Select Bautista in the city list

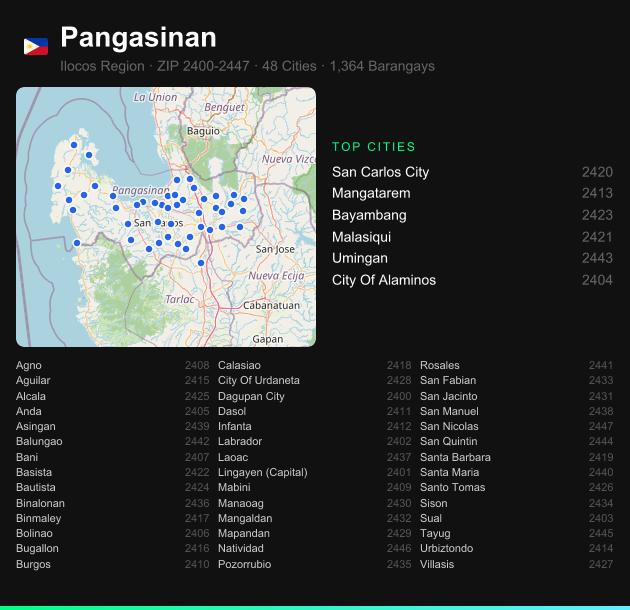coord(112,487)
